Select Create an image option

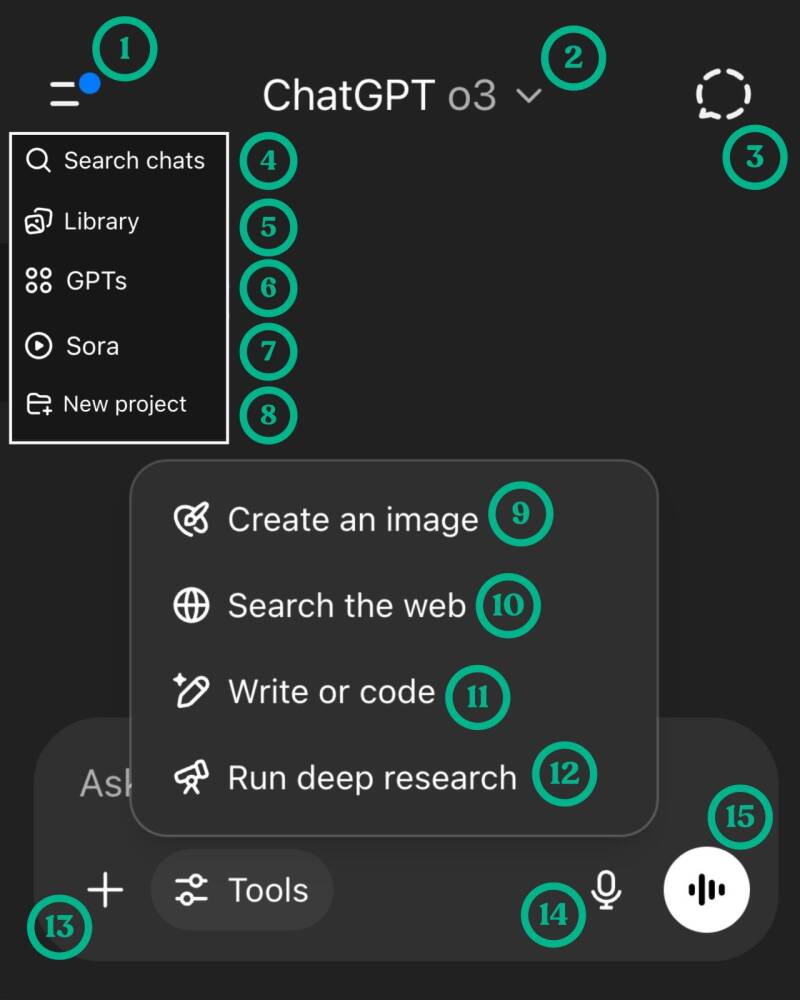coord(352,520)
